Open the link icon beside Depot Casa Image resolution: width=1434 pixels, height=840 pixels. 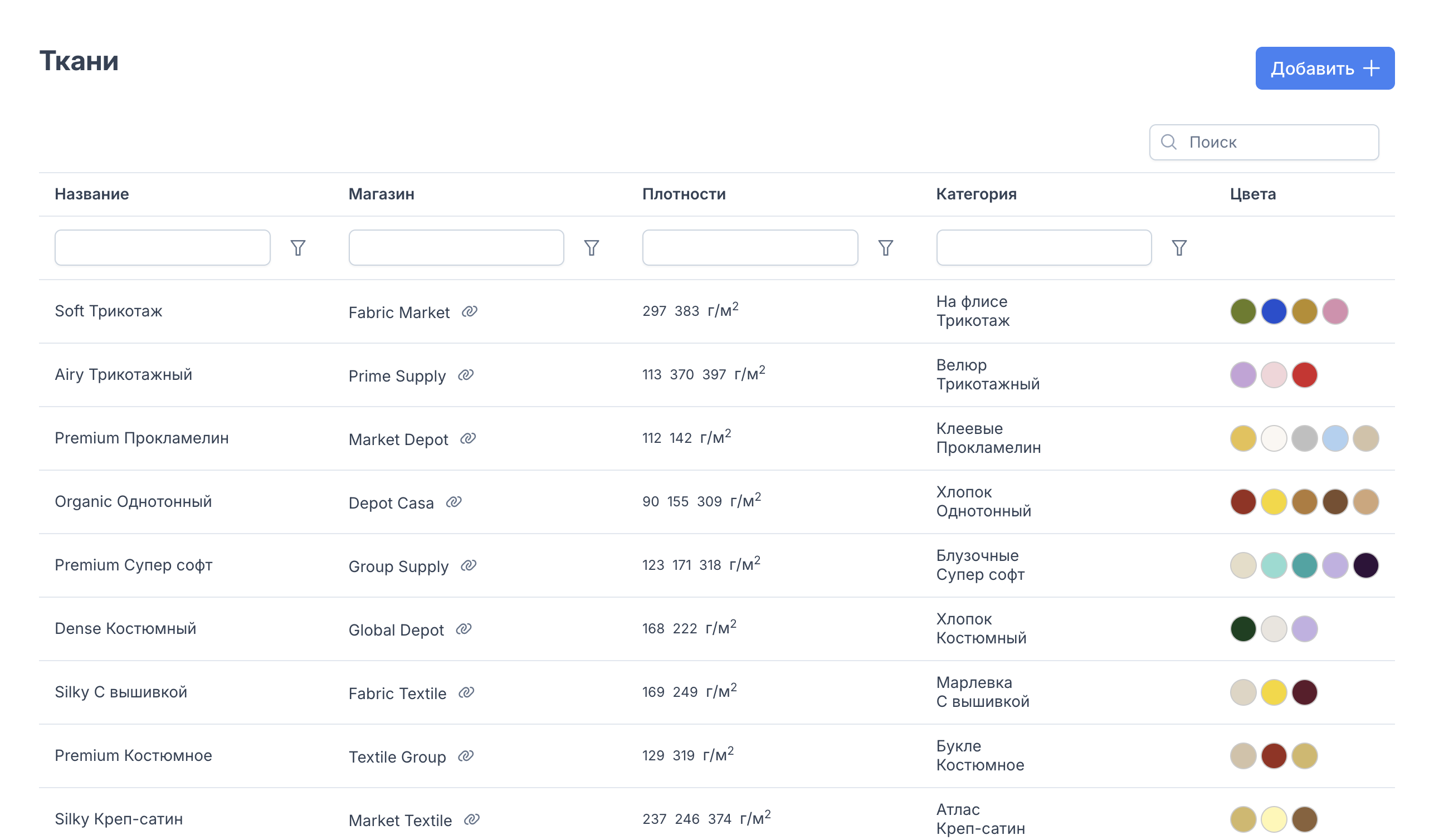tap(453, 502)
